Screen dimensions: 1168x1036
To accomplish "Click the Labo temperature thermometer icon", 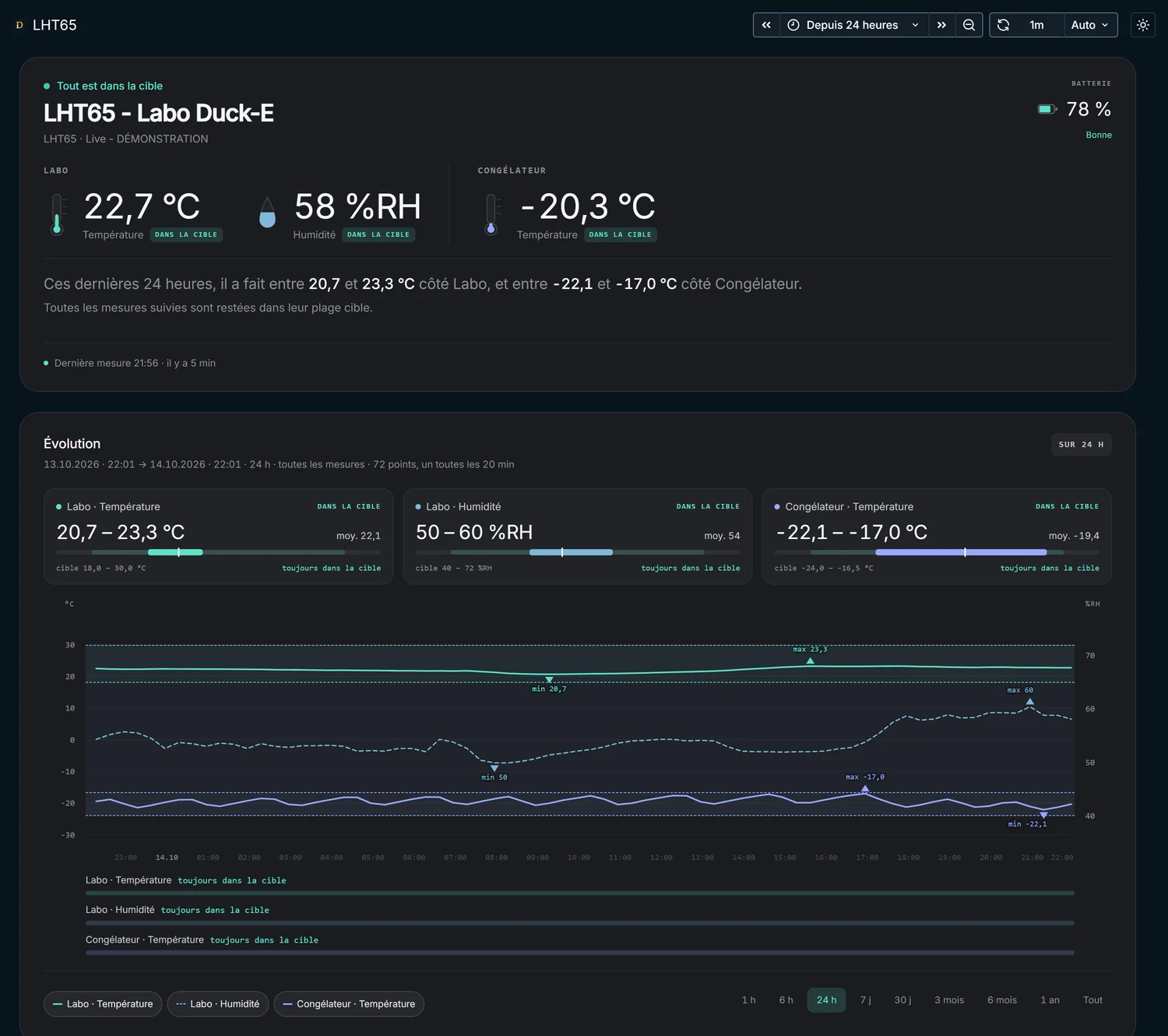I will [x=57, y=214].
